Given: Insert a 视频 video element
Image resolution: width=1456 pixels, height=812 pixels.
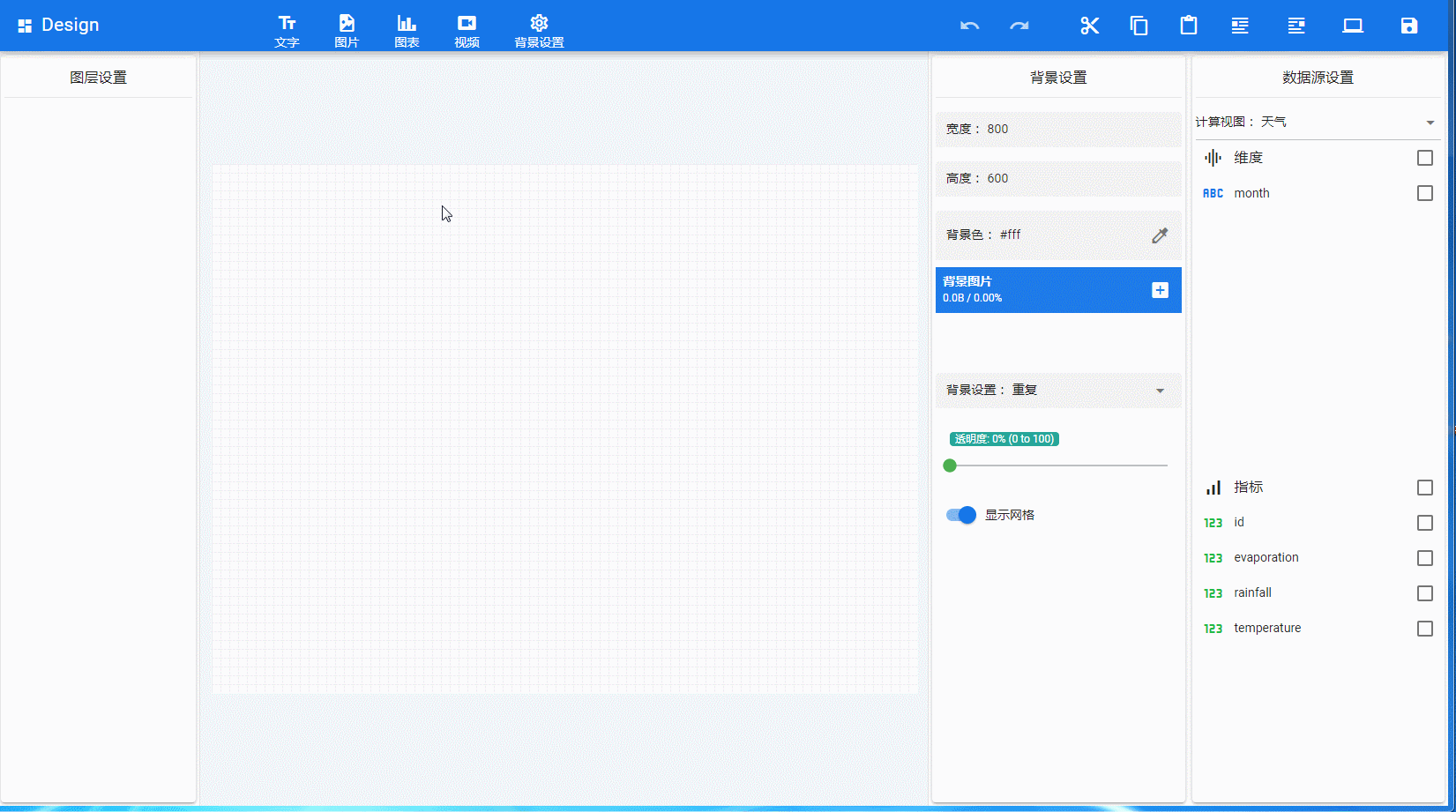Looking at the screenshot, I should coord(467,31).
